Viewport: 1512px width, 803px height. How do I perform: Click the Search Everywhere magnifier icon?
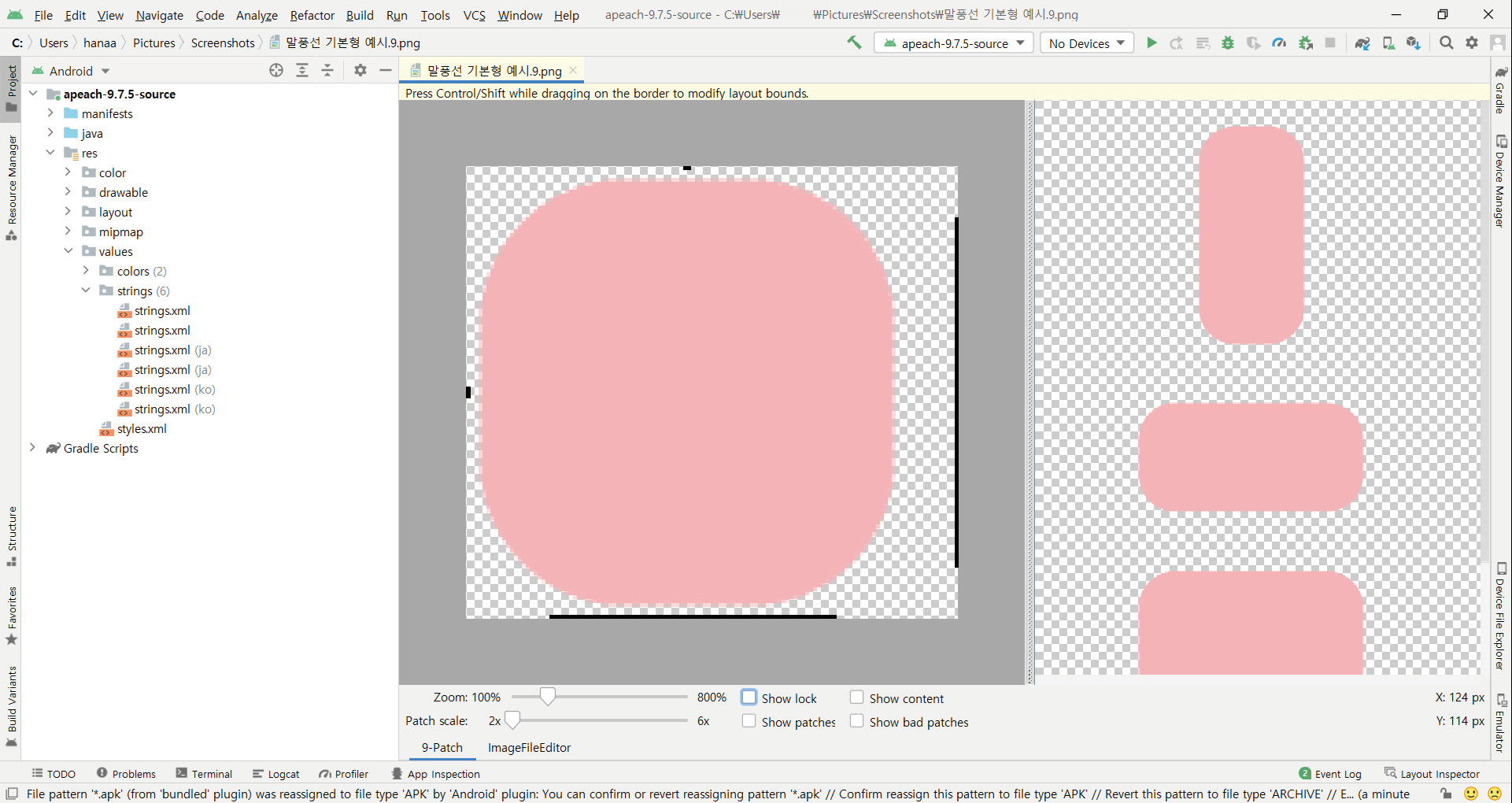pos(1447,43)
